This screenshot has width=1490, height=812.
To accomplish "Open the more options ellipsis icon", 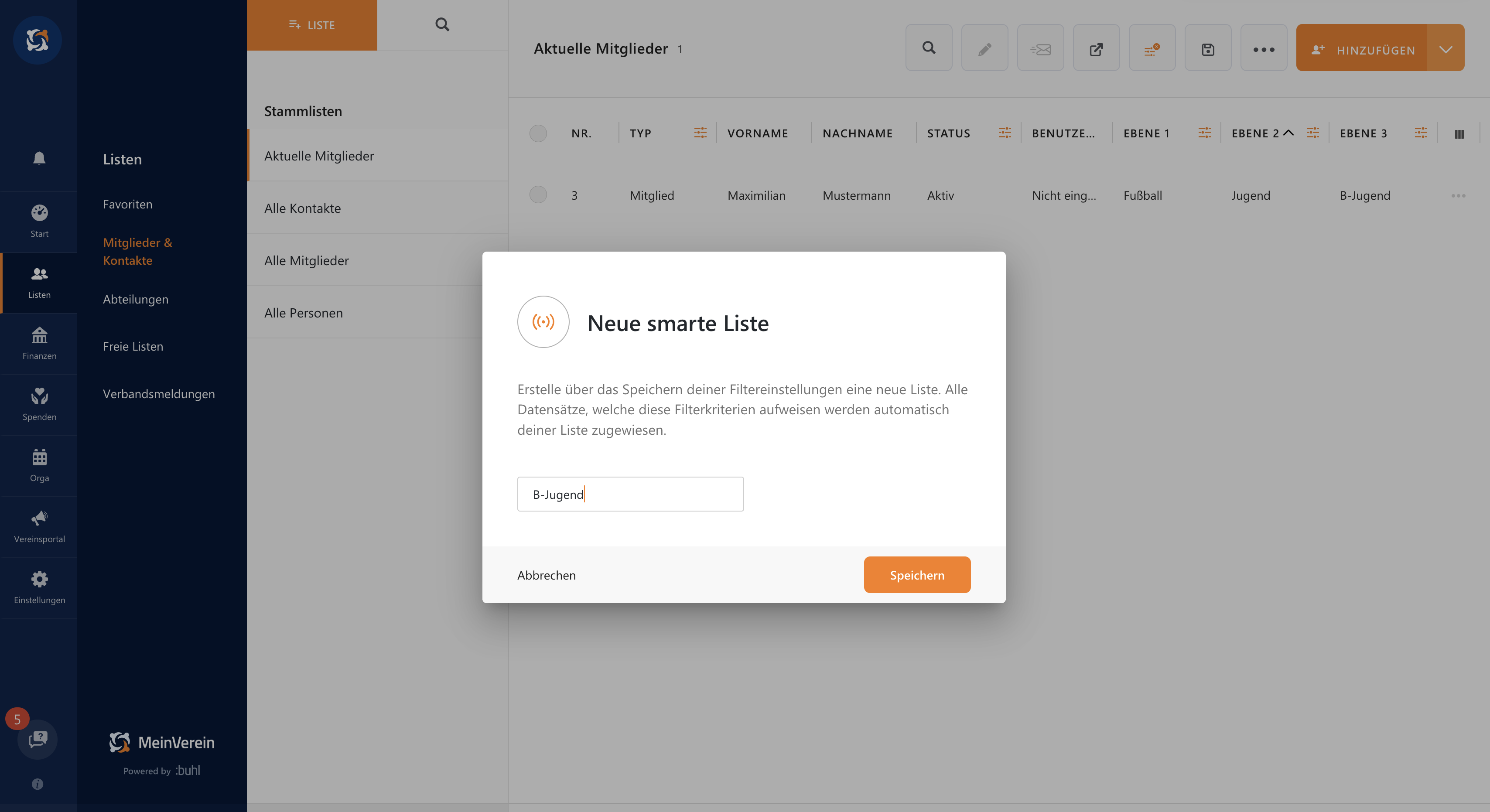I will pos(1263,48).
